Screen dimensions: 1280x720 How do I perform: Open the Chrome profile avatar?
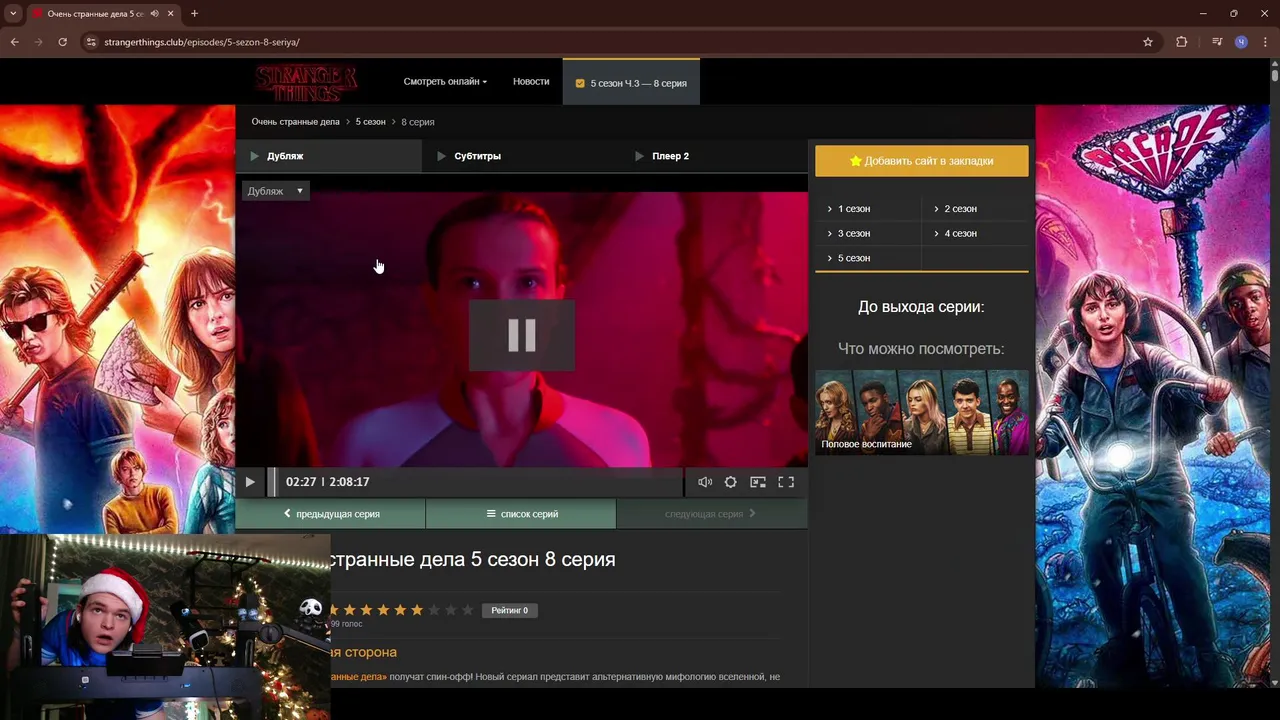click(x=1241, y=42)
